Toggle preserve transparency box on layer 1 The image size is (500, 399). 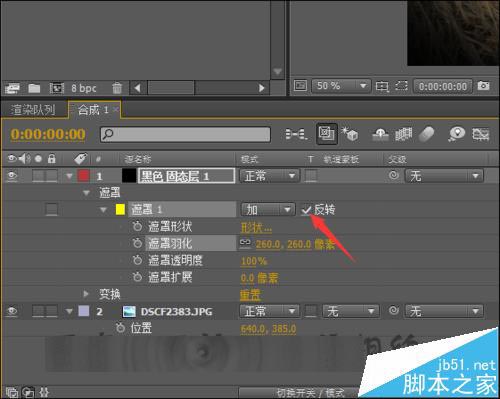pyautogui.click(x=311, y=176)
